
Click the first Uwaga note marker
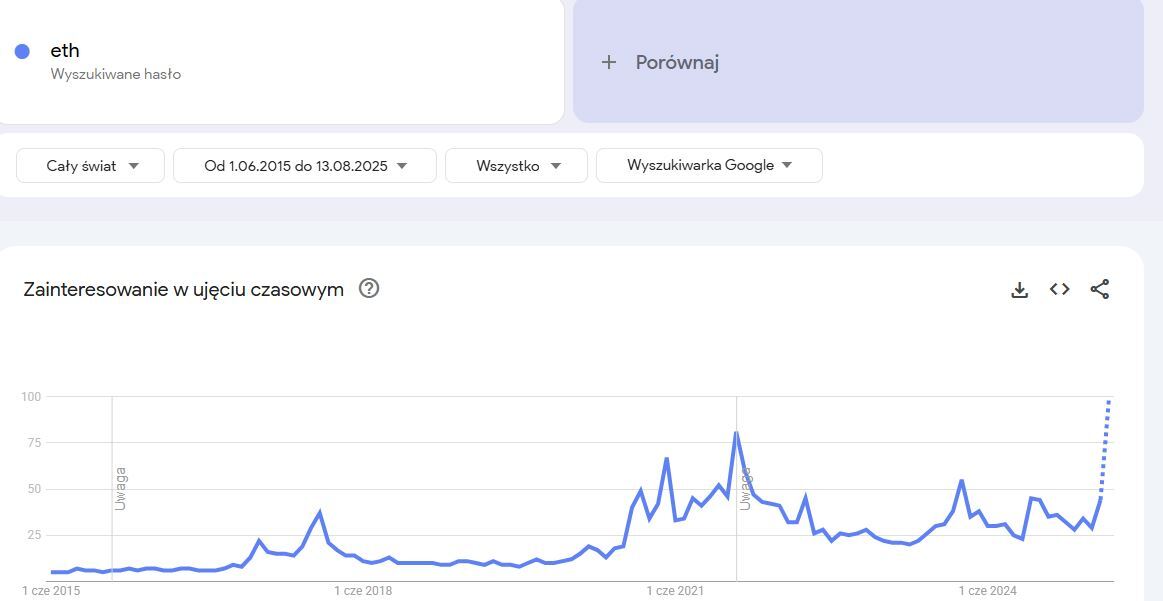[x=120, y=488]
